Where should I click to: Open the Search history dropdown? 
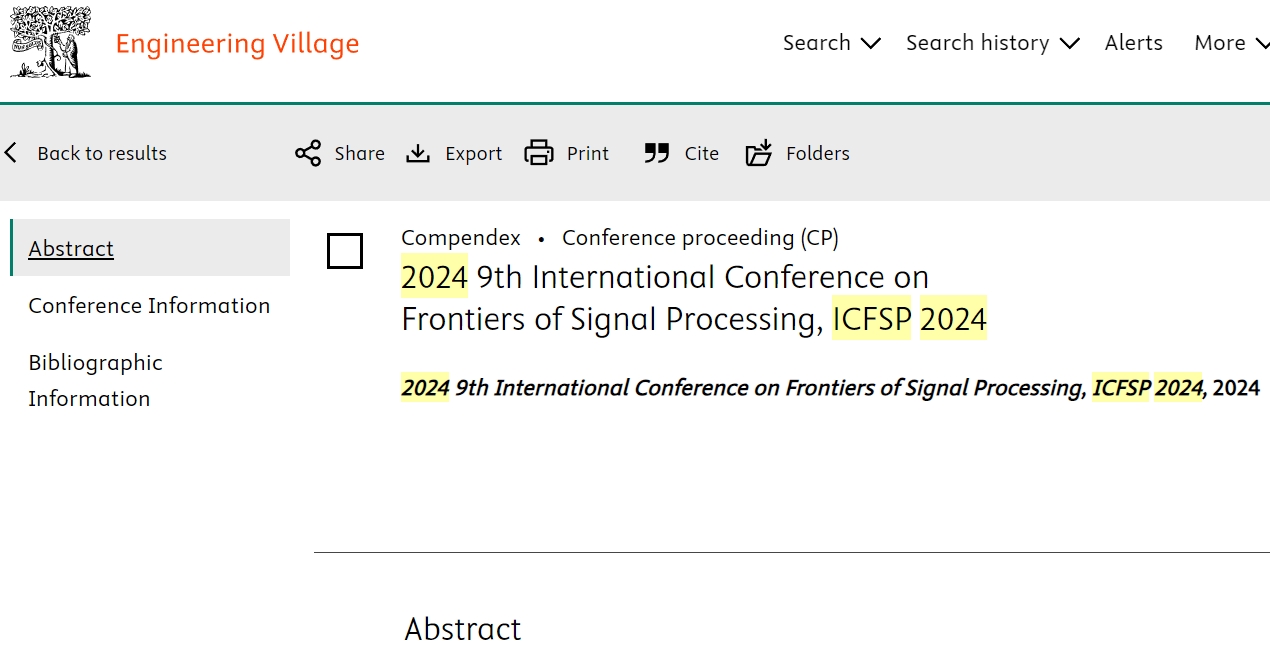(x=992, y=43)
